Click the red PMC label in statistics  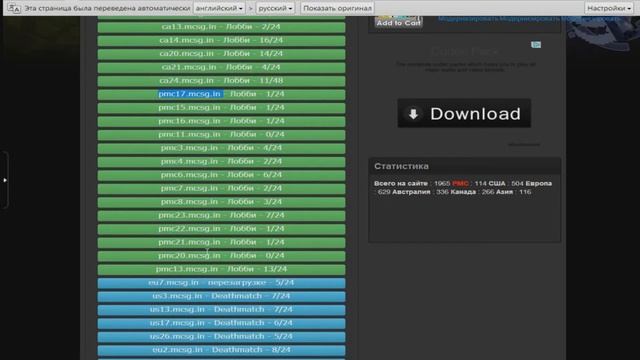coord(460,184)
